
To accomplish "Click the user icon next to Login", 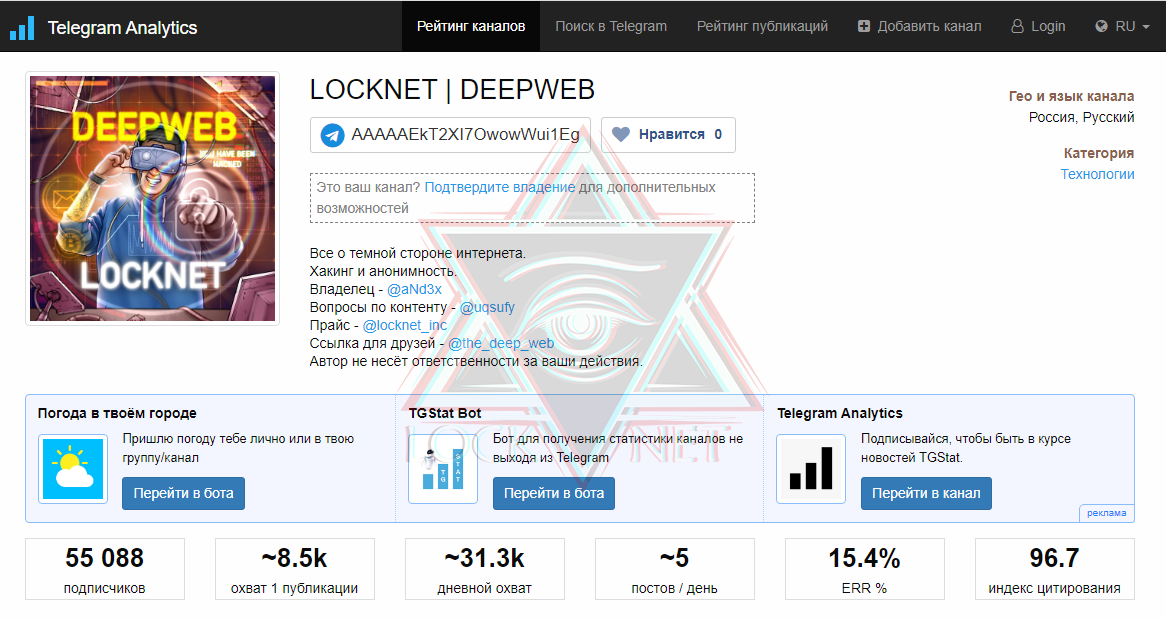I will coord(1017,26).
